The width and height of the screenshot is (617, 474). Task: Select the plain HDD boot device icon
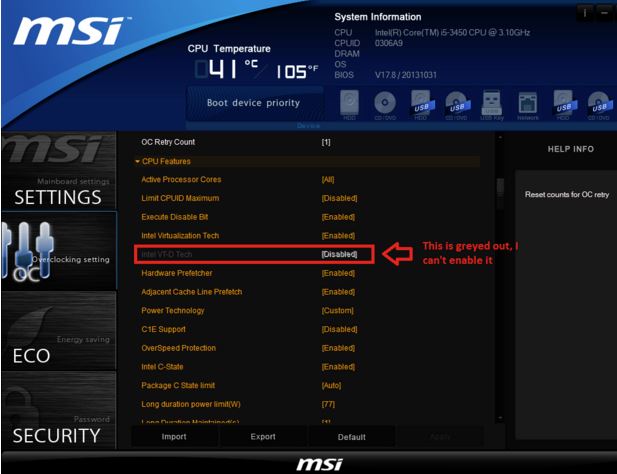[349, 105]
